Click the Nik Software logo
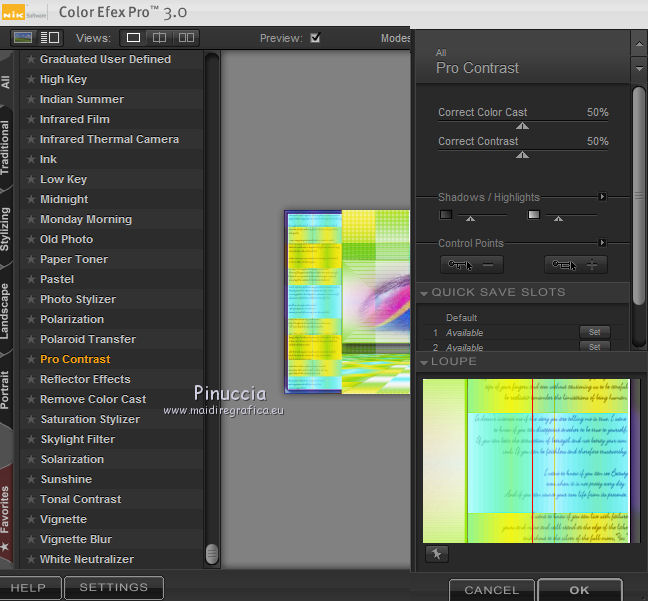 tap(24, 13)
